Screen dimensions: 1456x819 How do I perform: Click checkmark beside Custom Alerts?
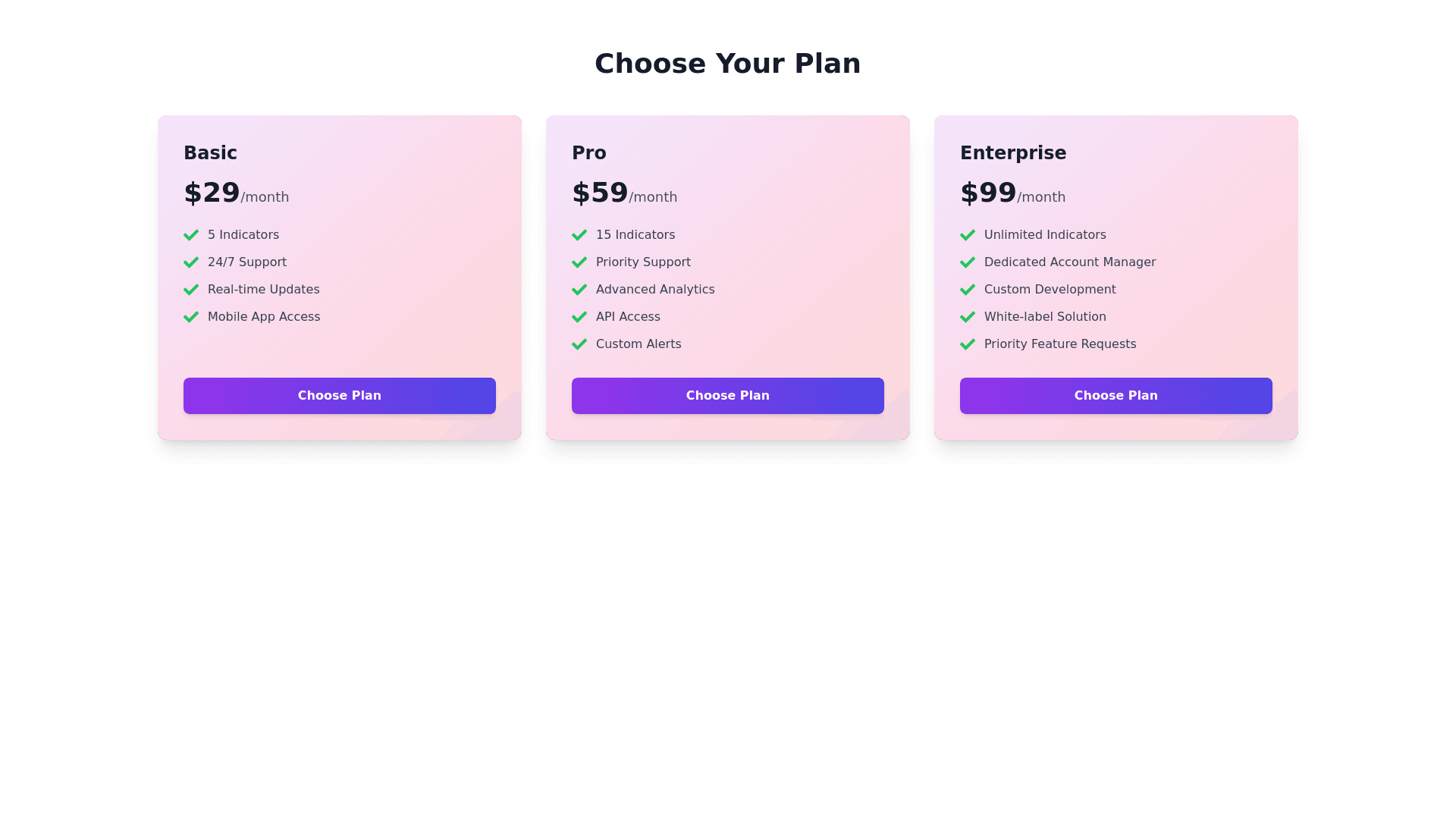pos(579,344)
